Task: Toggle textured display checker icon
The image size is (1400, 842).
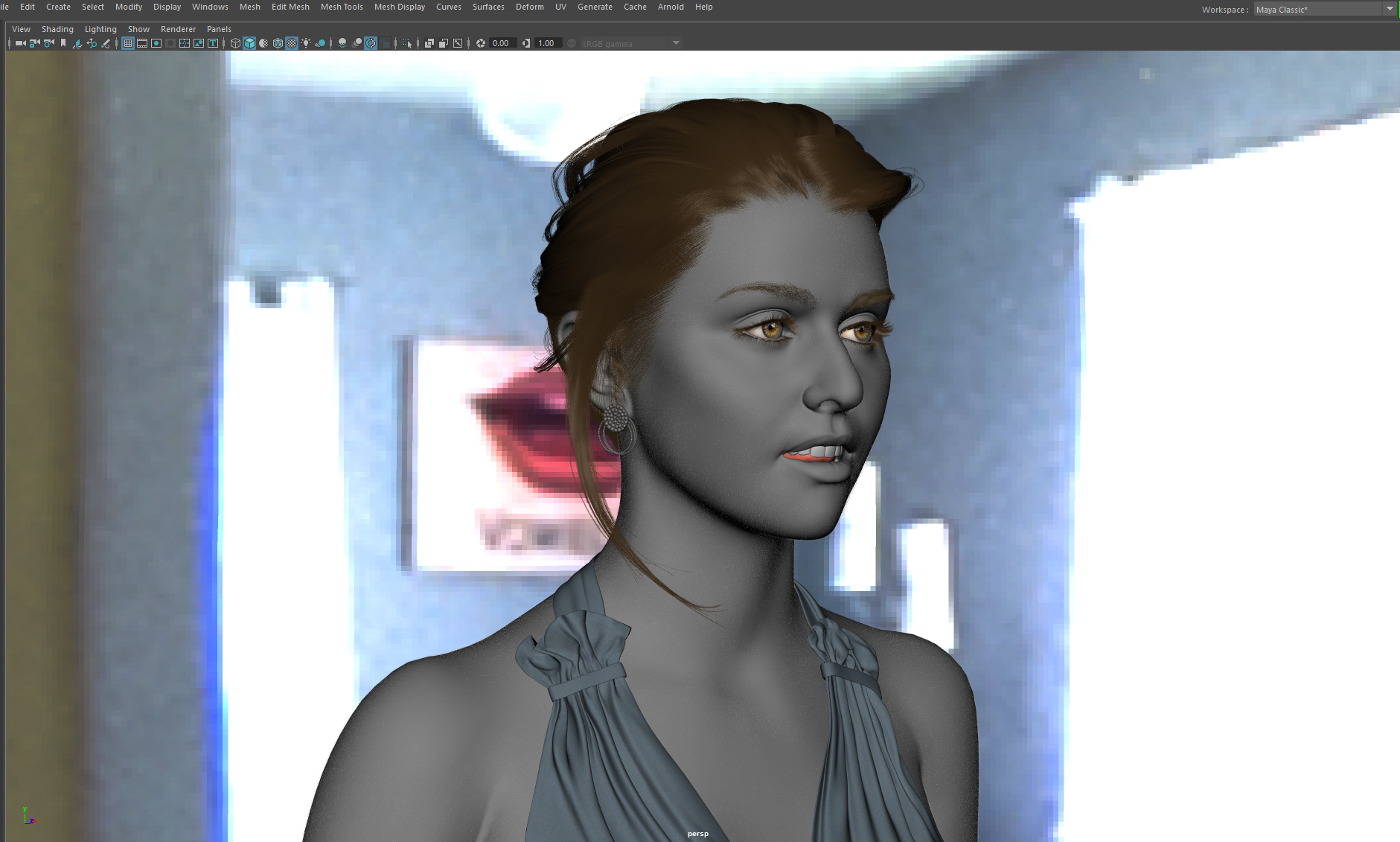Action: tap(292, 43)
